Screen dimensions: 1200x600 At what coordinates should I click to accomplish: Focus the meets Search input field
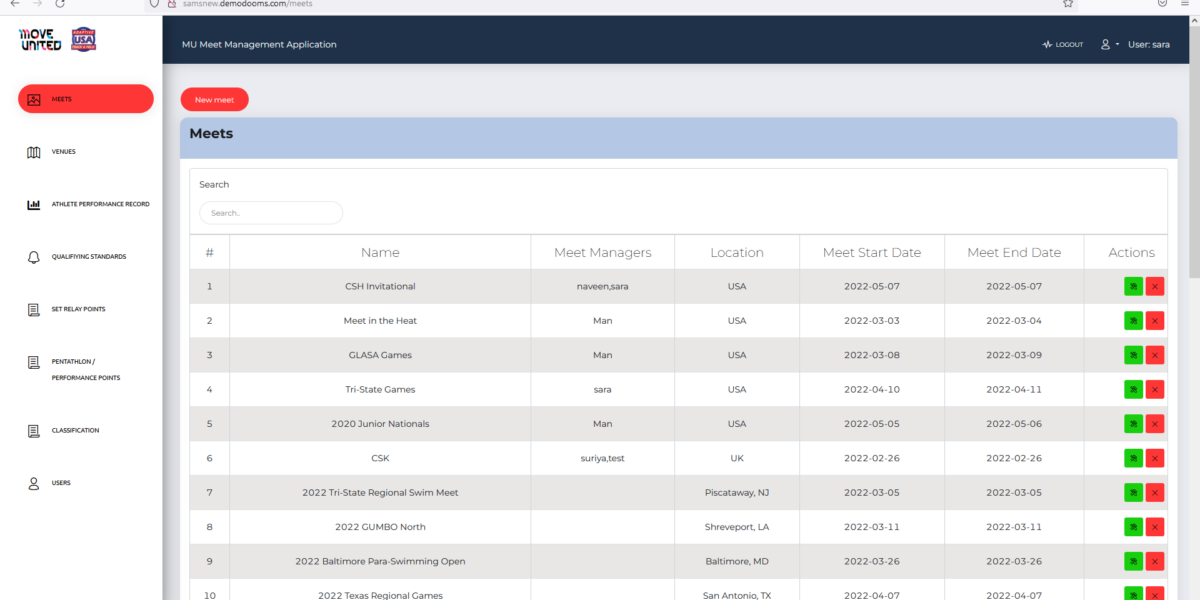[271, 213]
